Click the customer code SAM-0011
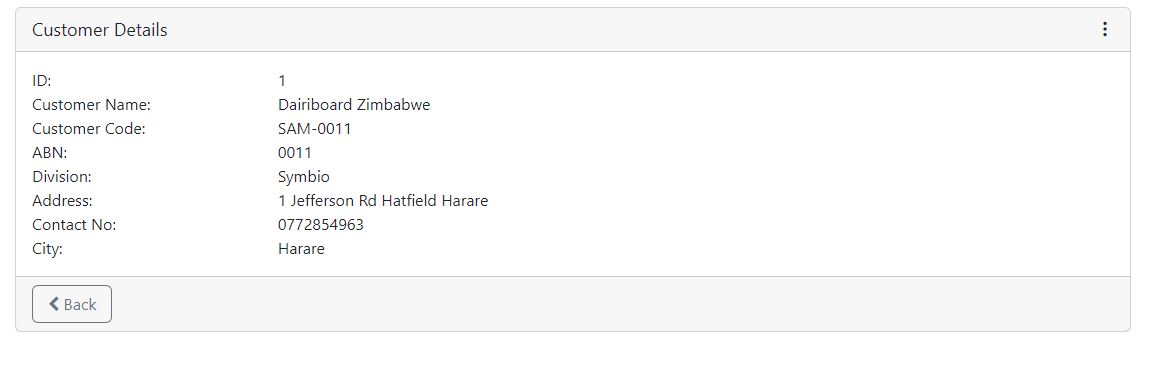The width and height of the screenshot is (1156, 387). tap(315, 129)
